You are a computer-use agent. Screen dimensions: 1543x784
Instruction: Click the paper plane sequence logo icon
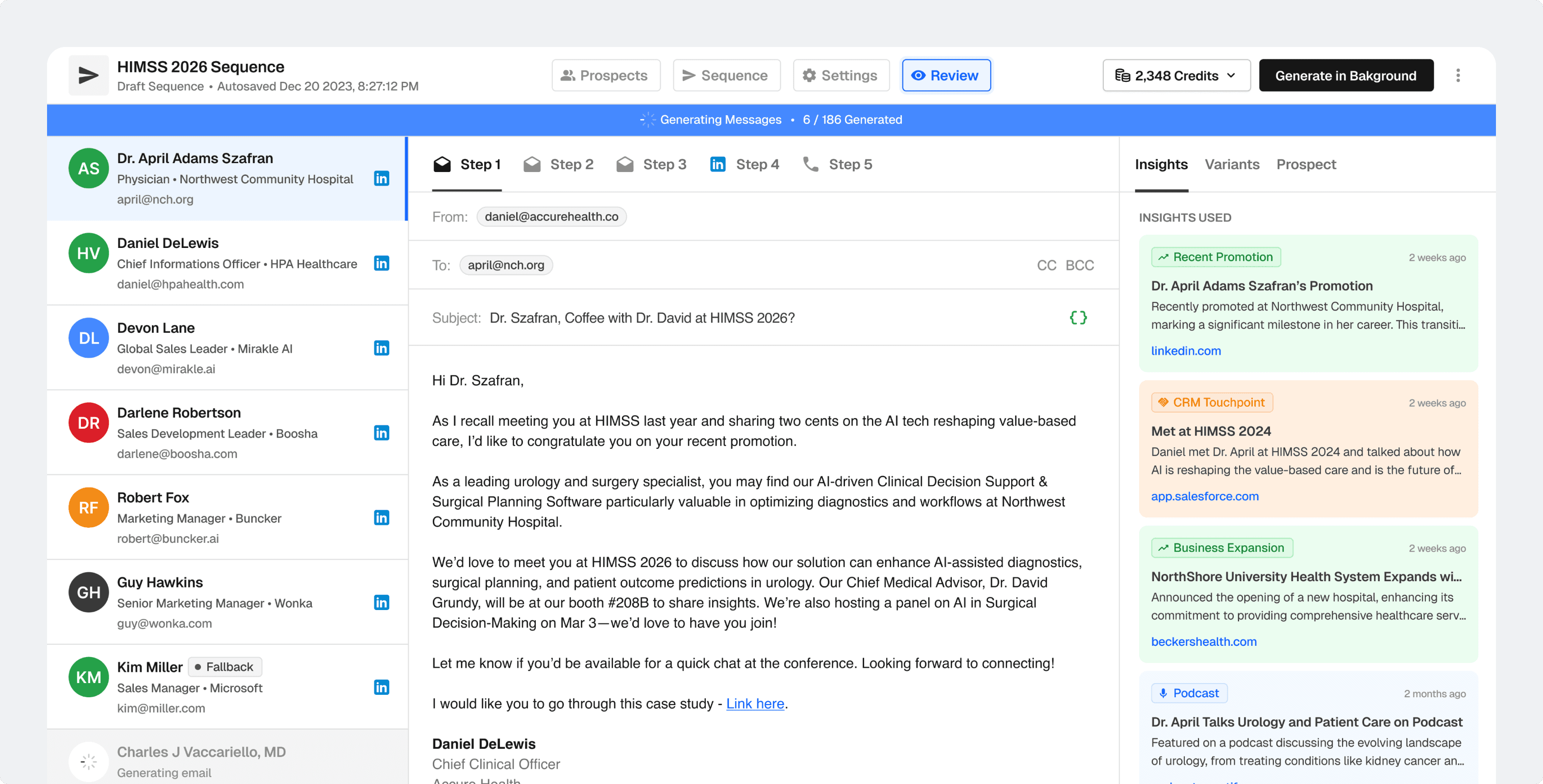[x=89, y=75]
